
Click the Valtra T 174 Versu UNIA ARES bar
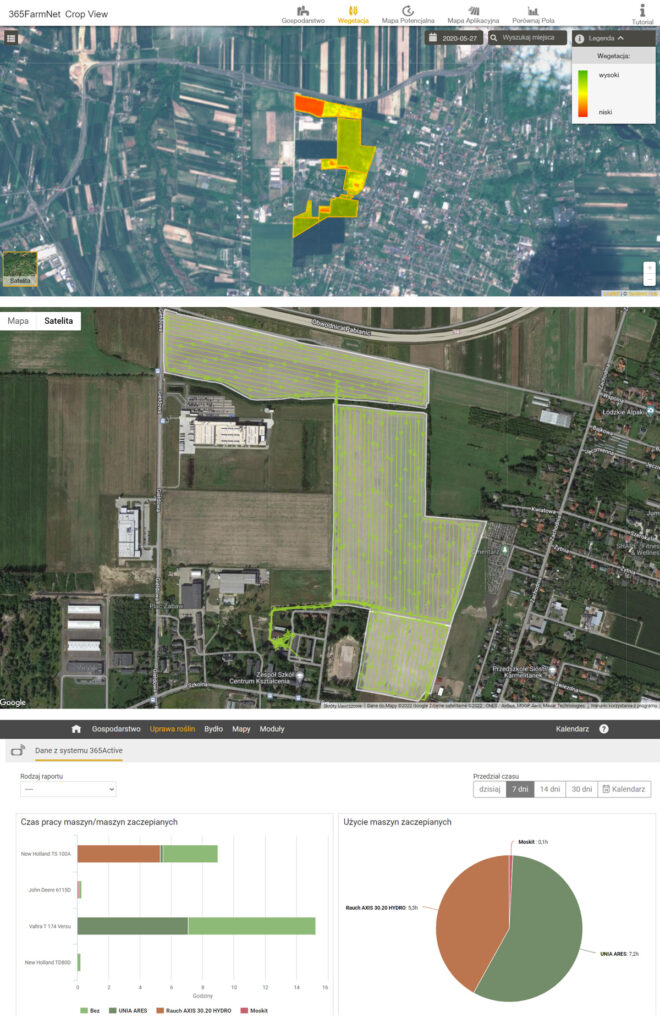coord(133,925)
